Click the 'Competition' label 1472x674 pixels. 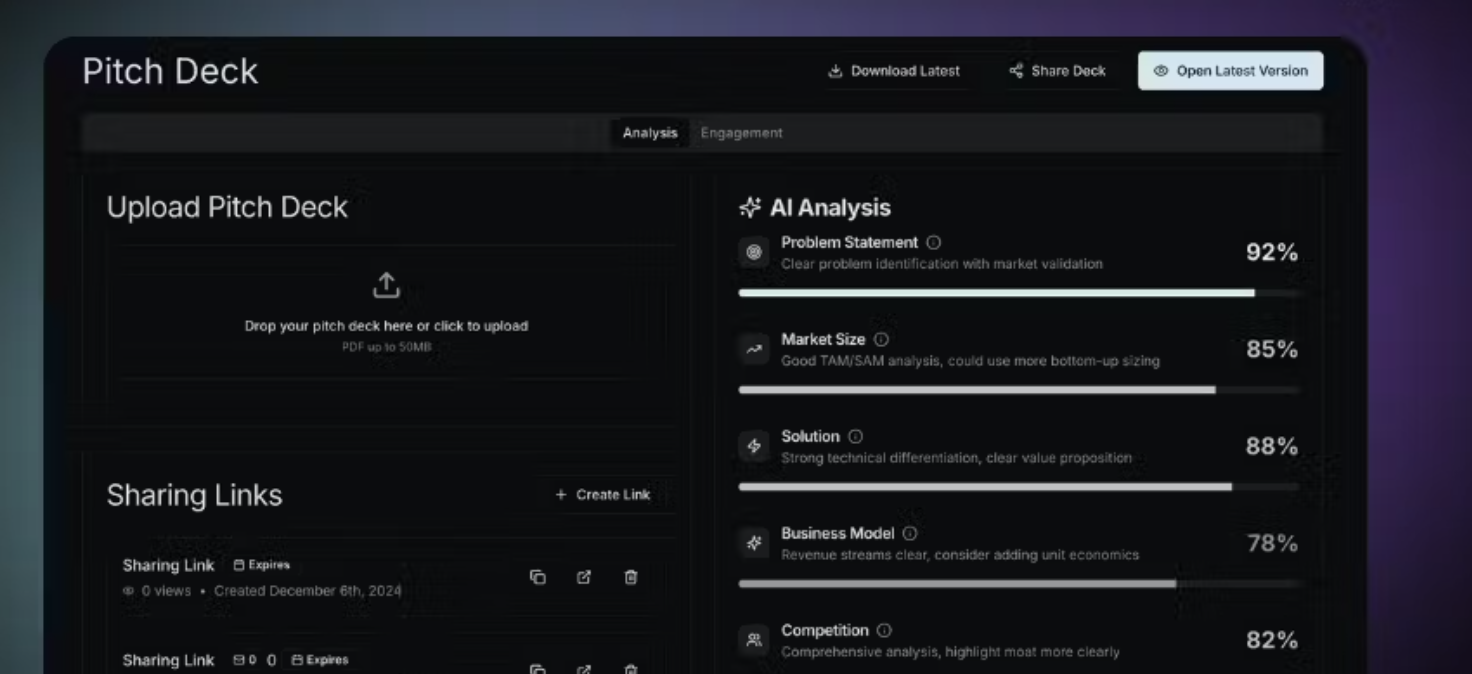pos(825,631)
